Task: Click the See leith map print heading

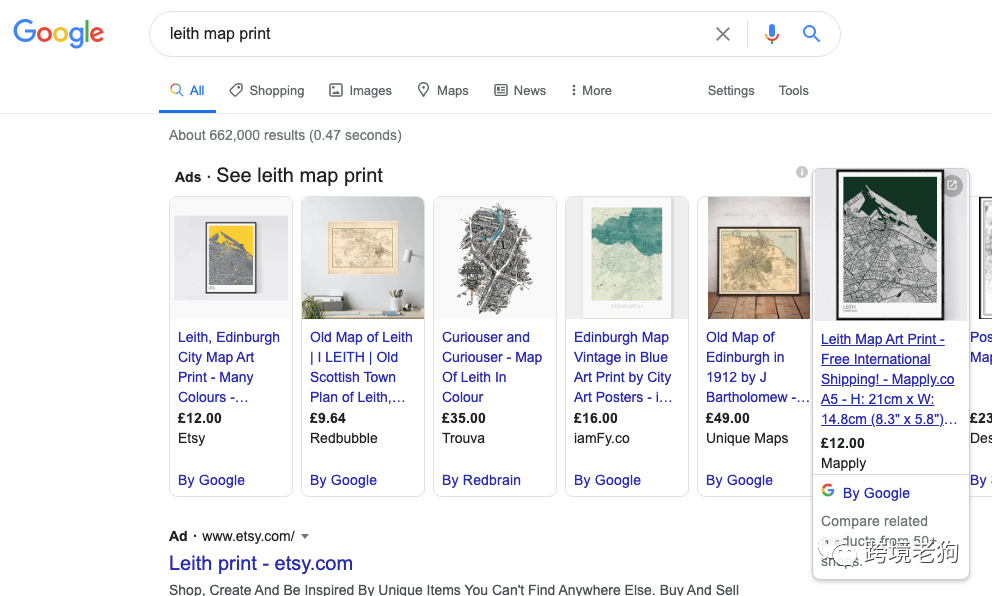Action: click(299, 175)
